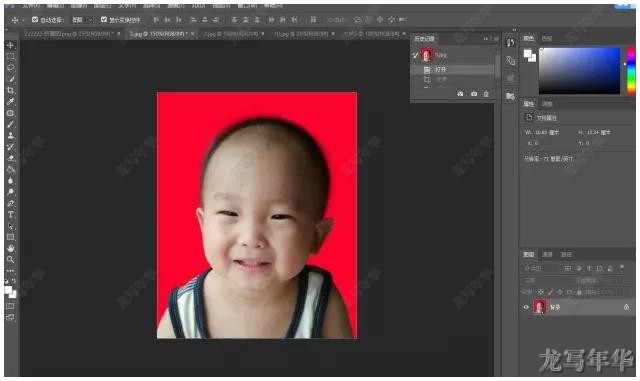Screen dimensions: 640x381
Task: Select the Lasso tool
Action: [11, 67]
